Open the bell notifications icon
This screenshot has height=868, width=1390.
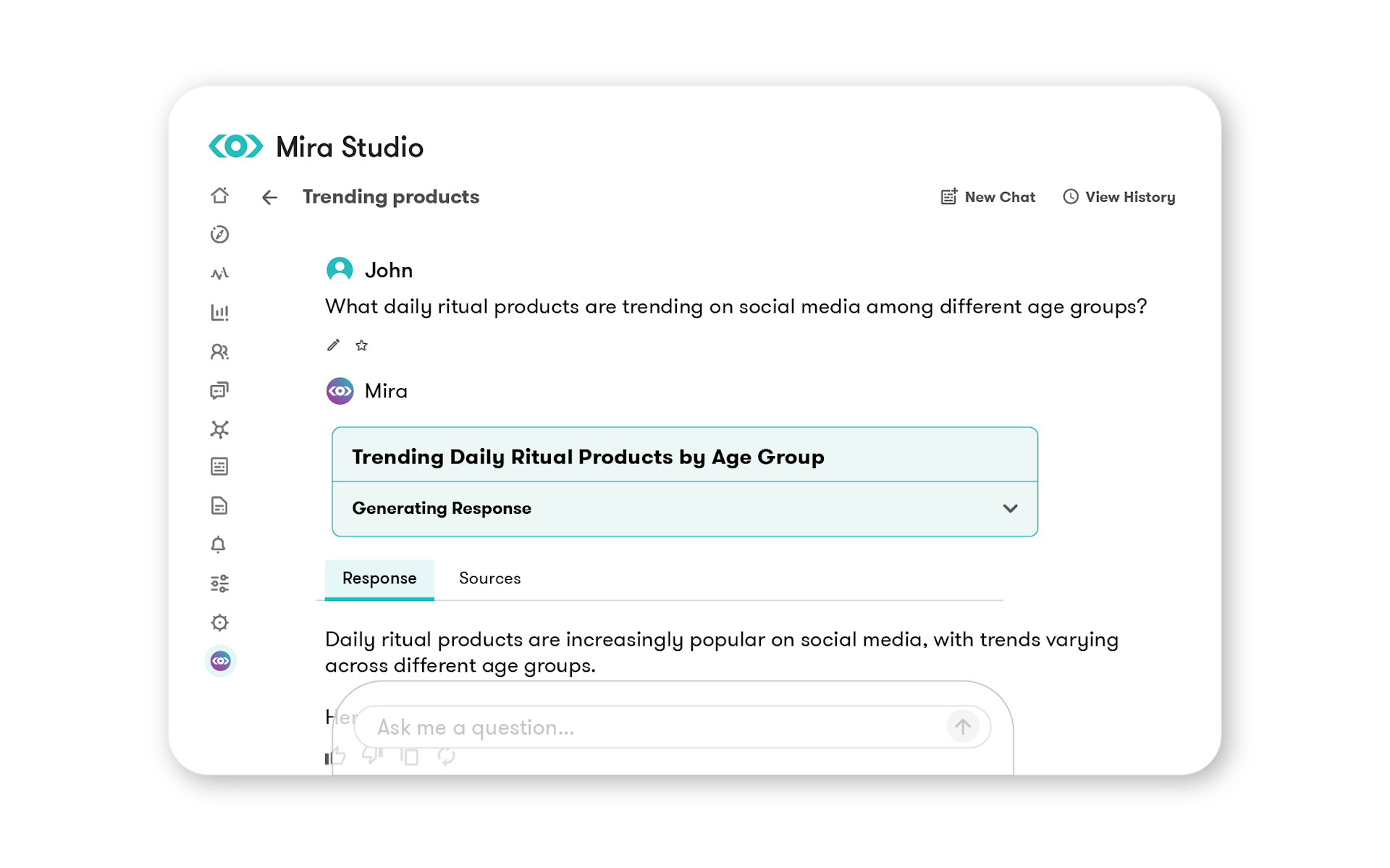218,544
